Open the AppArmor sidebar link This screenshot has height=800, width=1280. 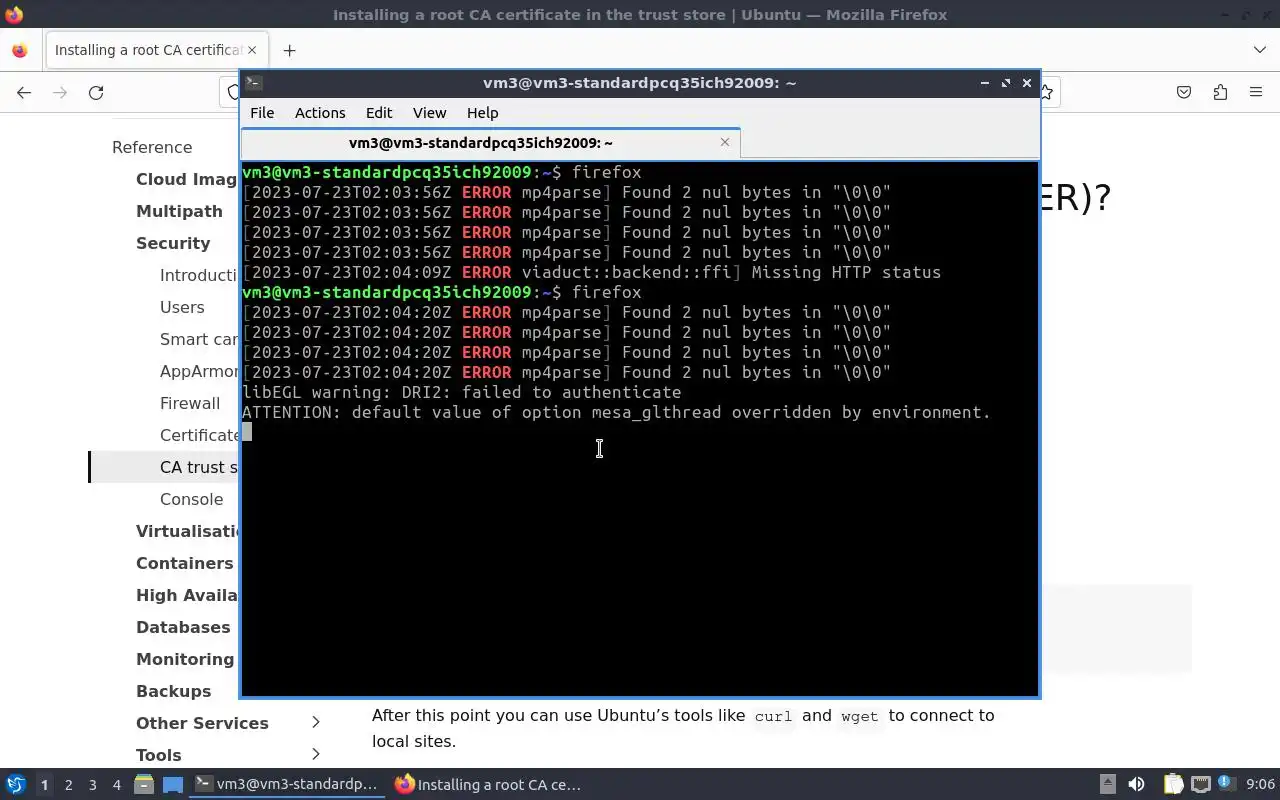point(199,371)
